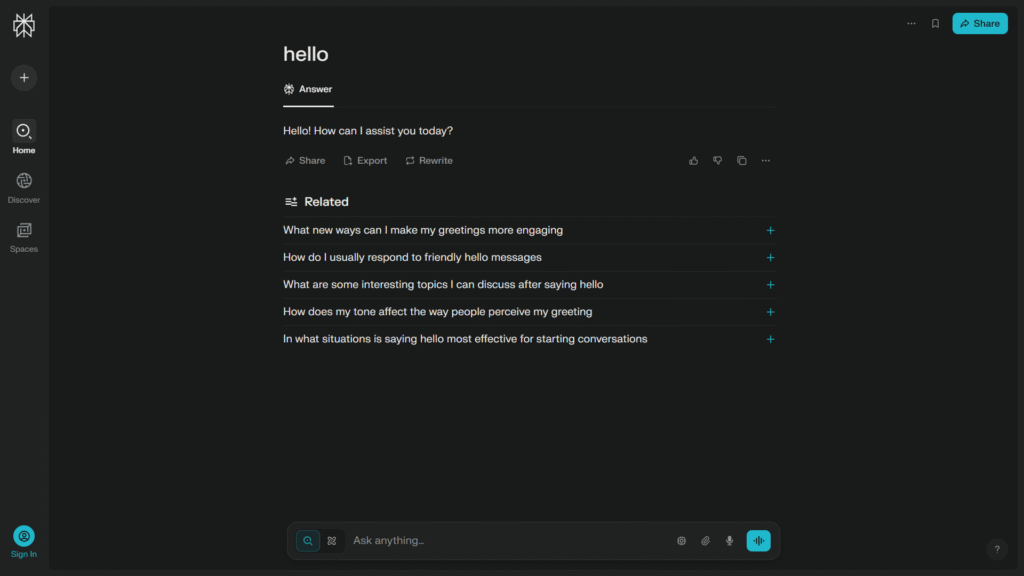Click the thumbs up icon
This screenshot has width=1024, height=576.
(694, 161)
